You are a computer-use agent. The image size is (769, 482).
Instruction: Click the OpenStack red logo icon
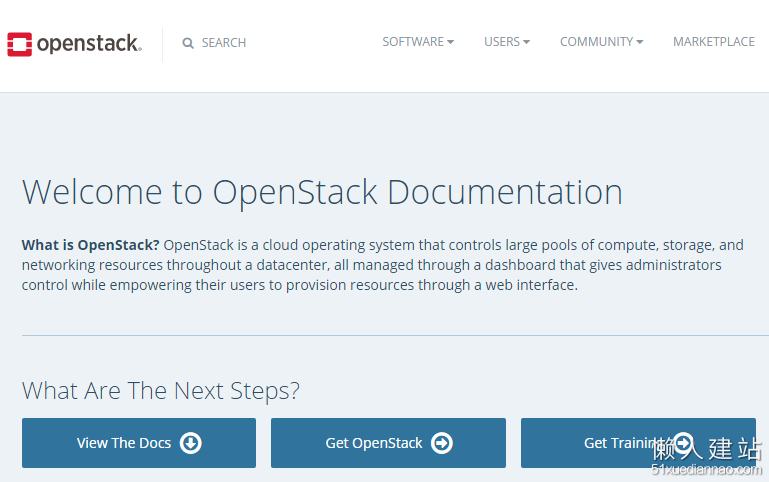click(x=20, y=44)
